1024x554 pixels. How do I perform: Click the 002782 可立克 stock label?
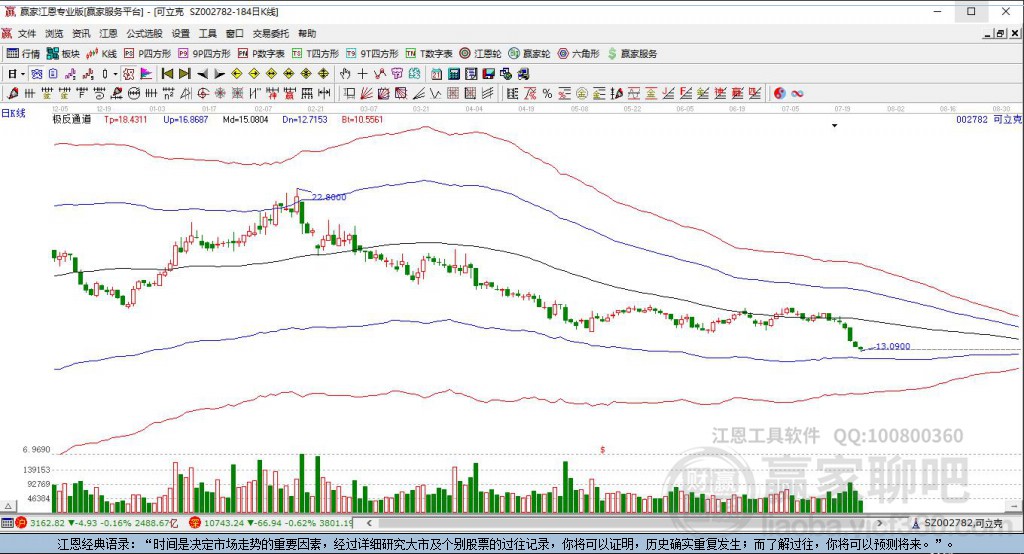point(989,120)
